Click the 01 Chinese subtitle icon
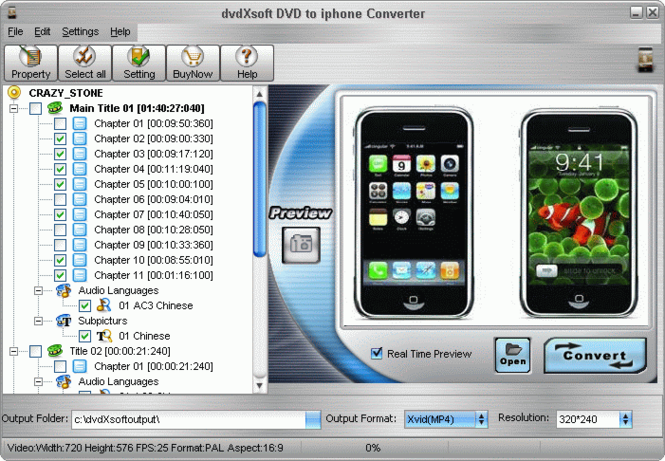The width and height of the screenshot is (665, 461). (104, 336)
